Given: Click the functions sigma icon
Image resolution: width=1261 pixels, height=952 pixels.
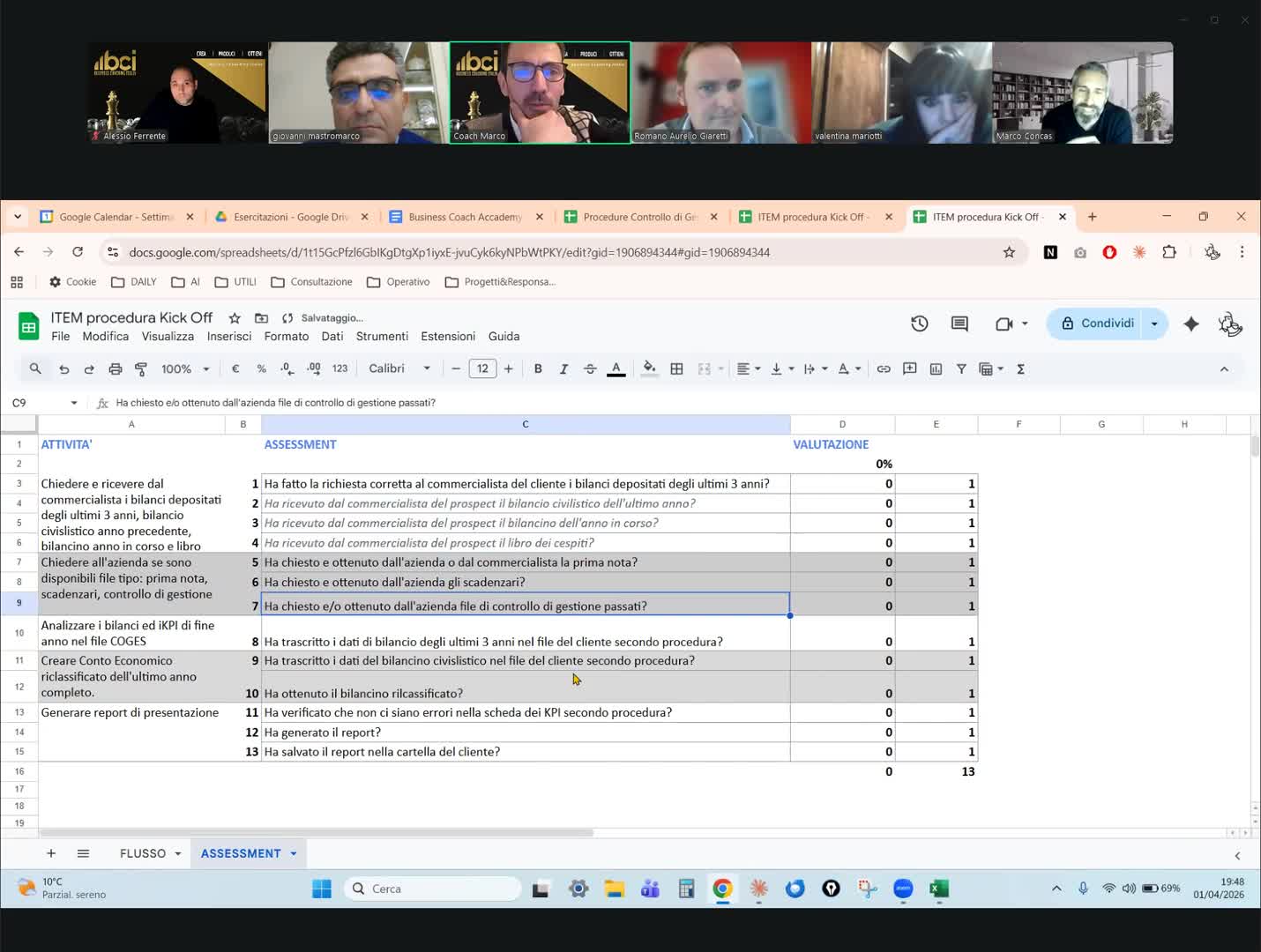Looking at the screenshot, I should pyautogui.click(x=1020, y=369).
